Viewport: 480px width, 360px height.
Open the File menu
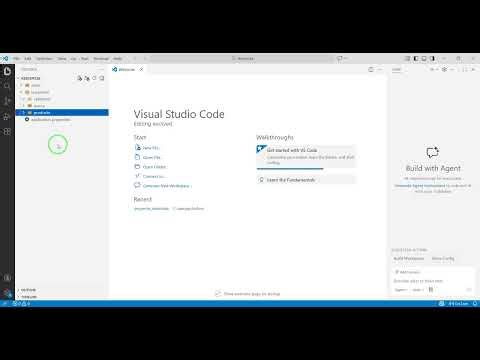[x=16, y=58]
